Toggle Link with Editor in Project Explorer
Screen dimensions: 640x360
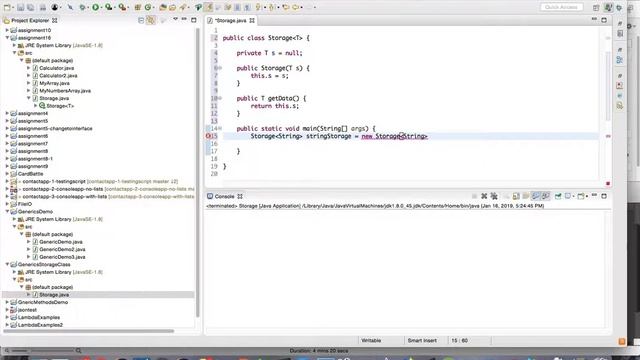click(x=151, y=20)
